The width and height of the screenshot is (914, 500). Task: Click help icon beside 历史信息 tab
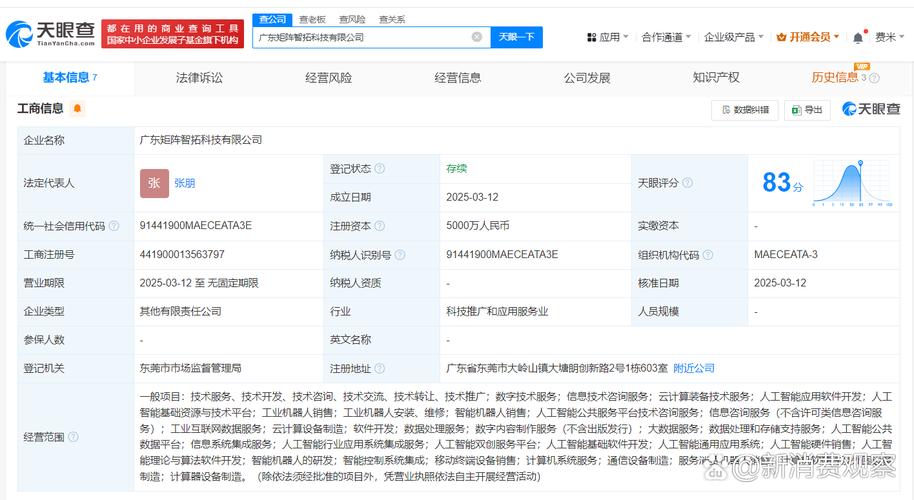pyautogui.click(x=874, y=78)
